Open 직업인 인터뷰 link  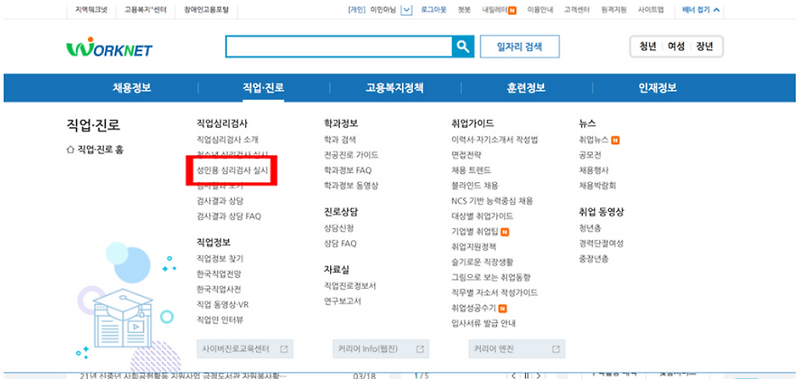coord(220,320)
